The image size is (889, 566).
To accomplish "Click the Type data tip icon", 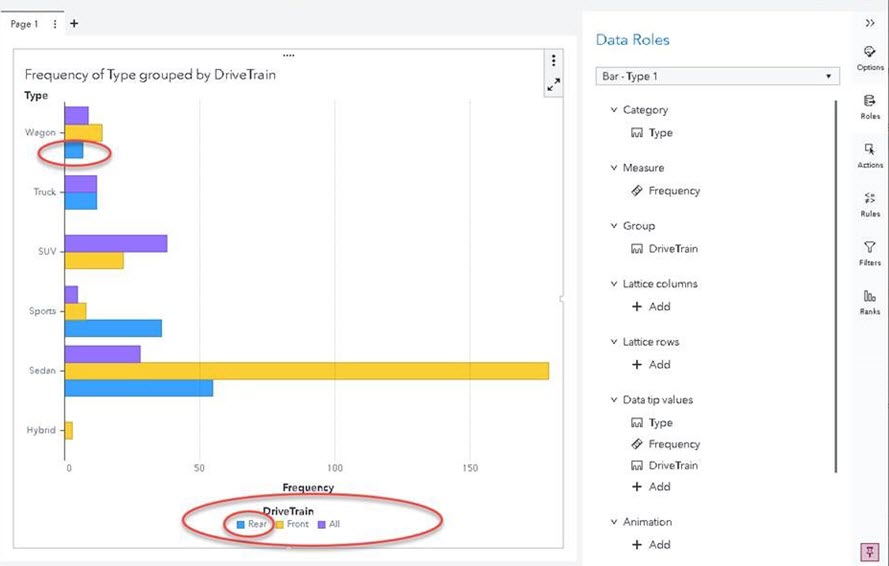I will (637, 423).
